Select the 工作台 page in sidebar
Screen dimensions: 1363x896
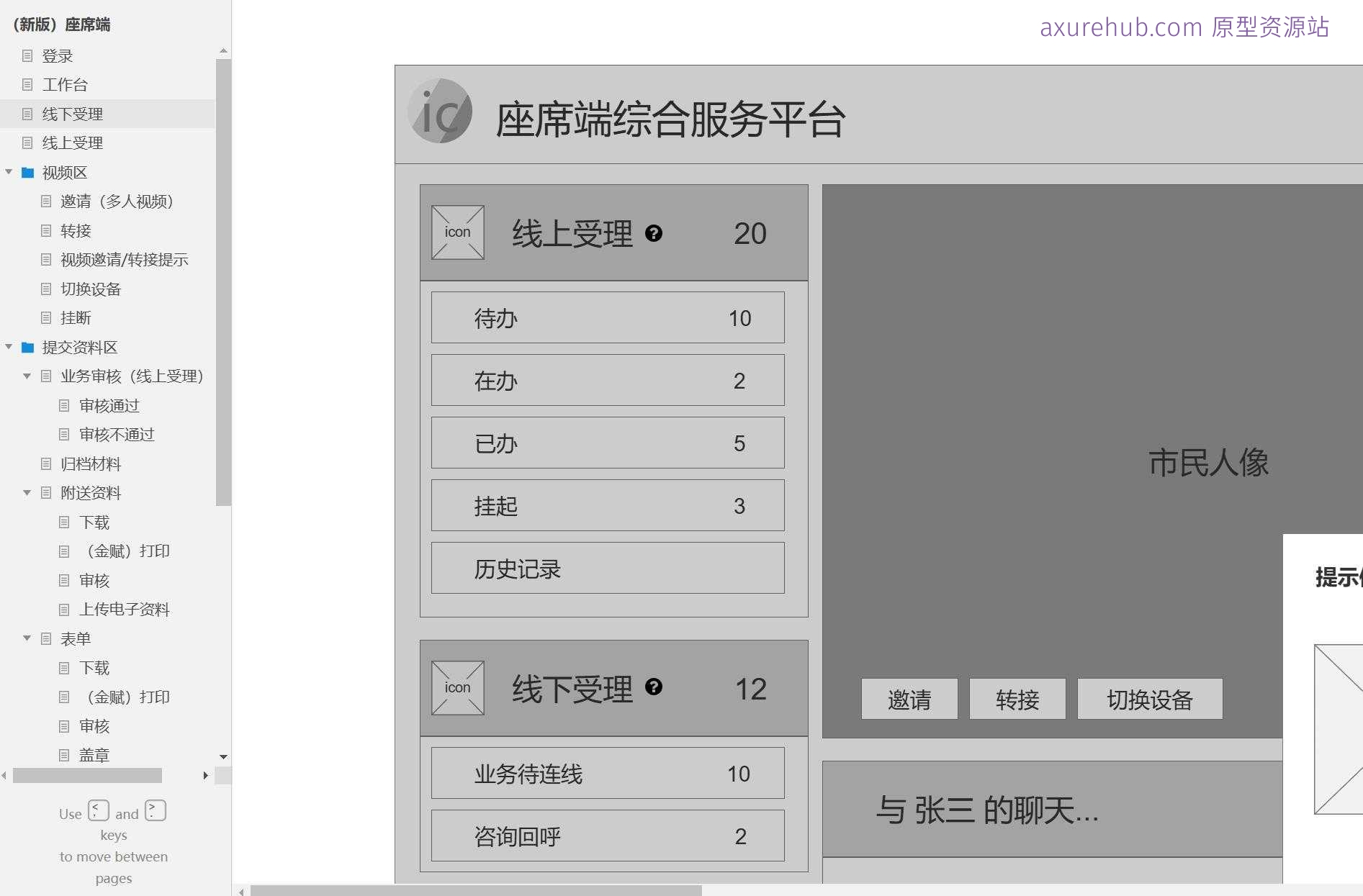click(66, 84)
